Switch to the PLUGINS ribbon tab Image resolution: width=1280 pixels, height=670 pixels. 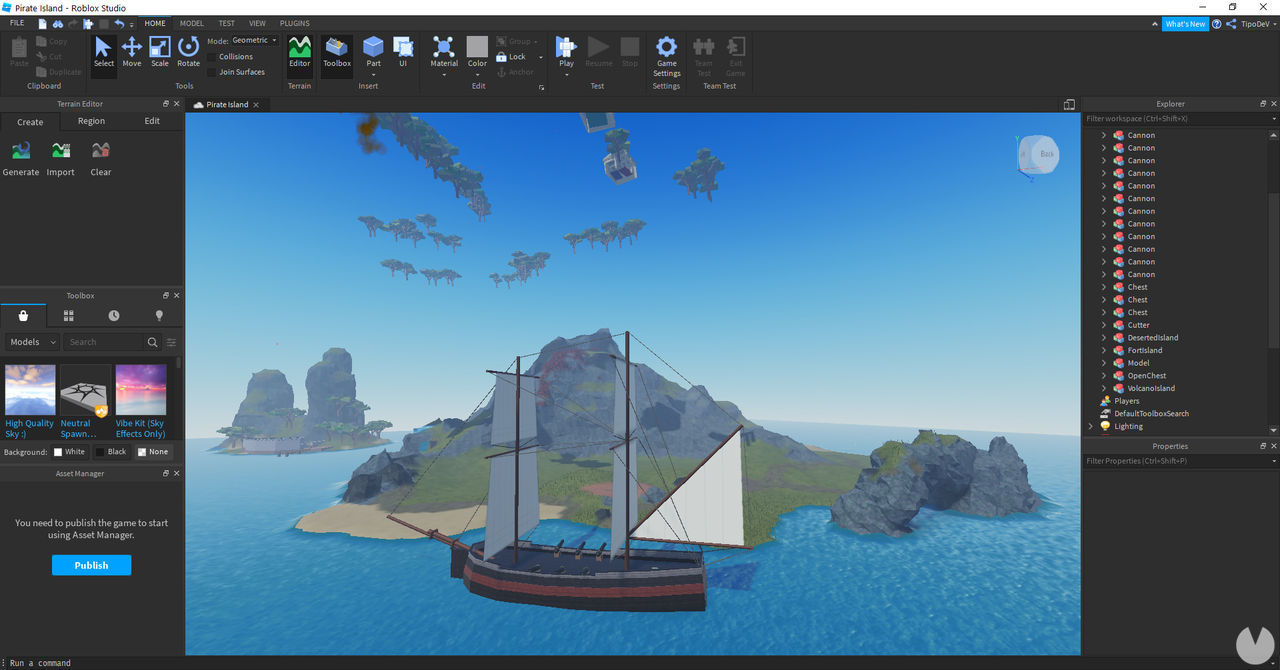click(x=294, y=23)
